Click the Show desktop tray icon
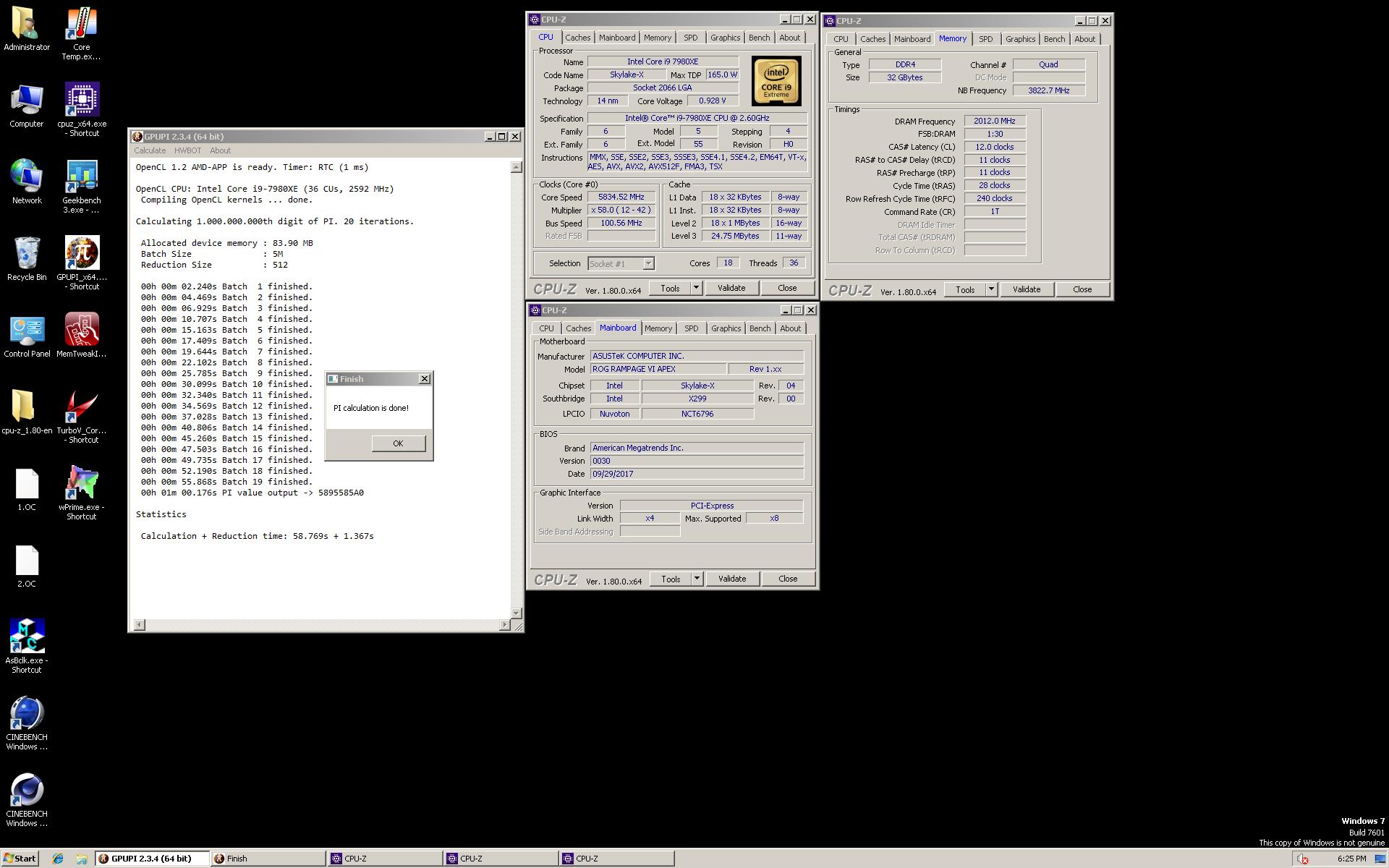 pyautogui.click(x=1380, y=859)
